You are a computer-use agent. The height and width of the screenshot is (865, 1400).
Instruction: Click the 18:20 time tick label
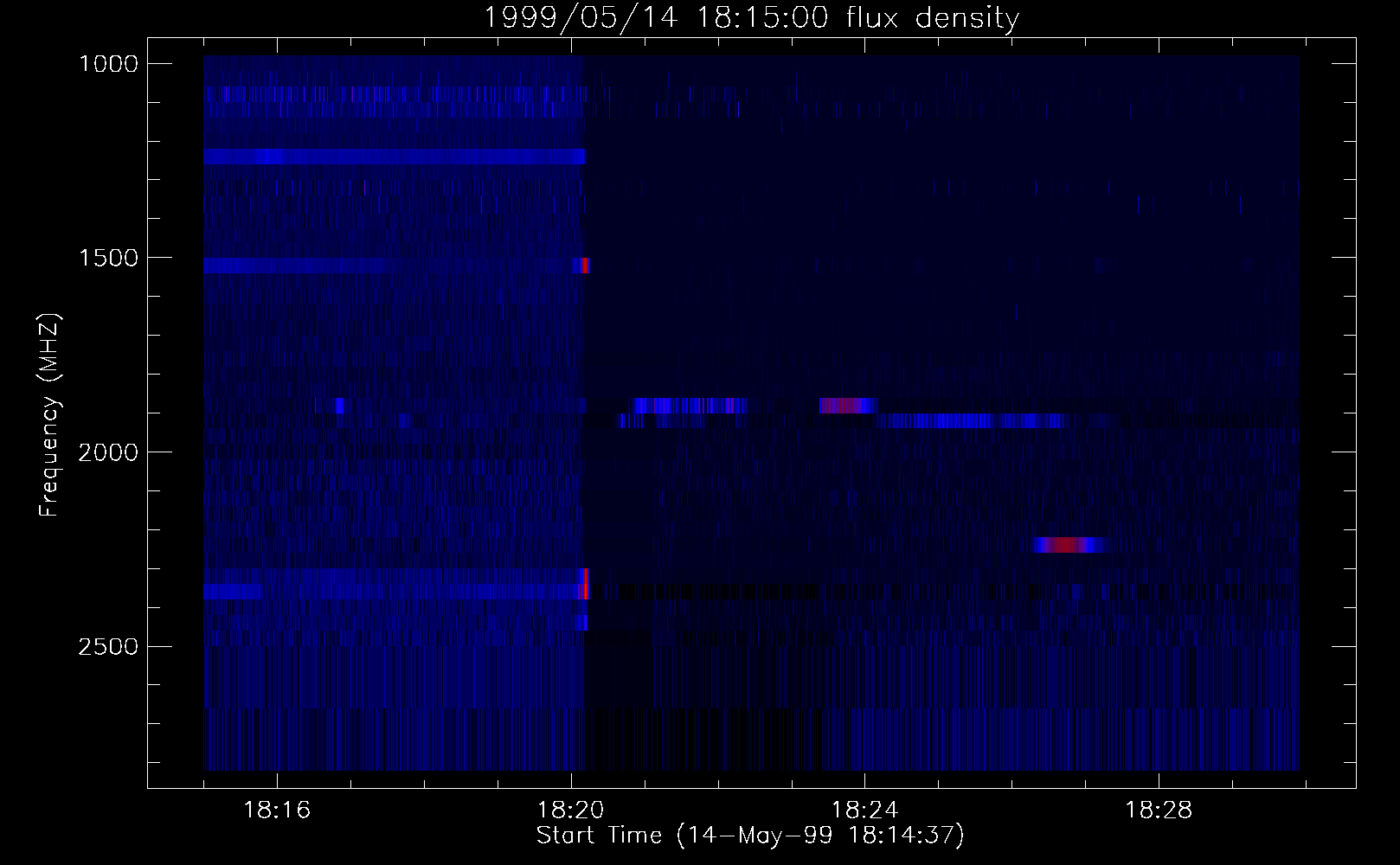(570, 811)
